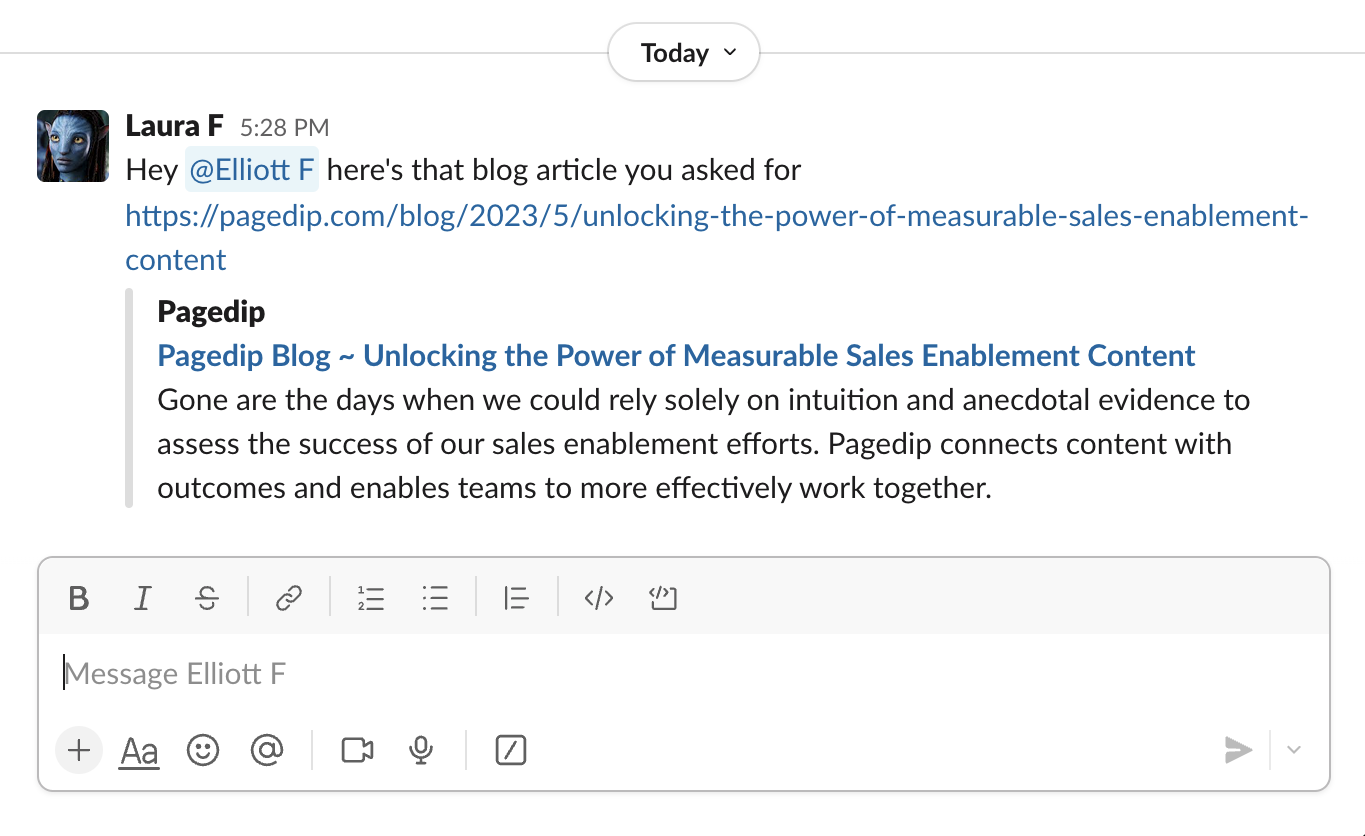
Task: Expand schedule send options arrow
Action: 1294,750
